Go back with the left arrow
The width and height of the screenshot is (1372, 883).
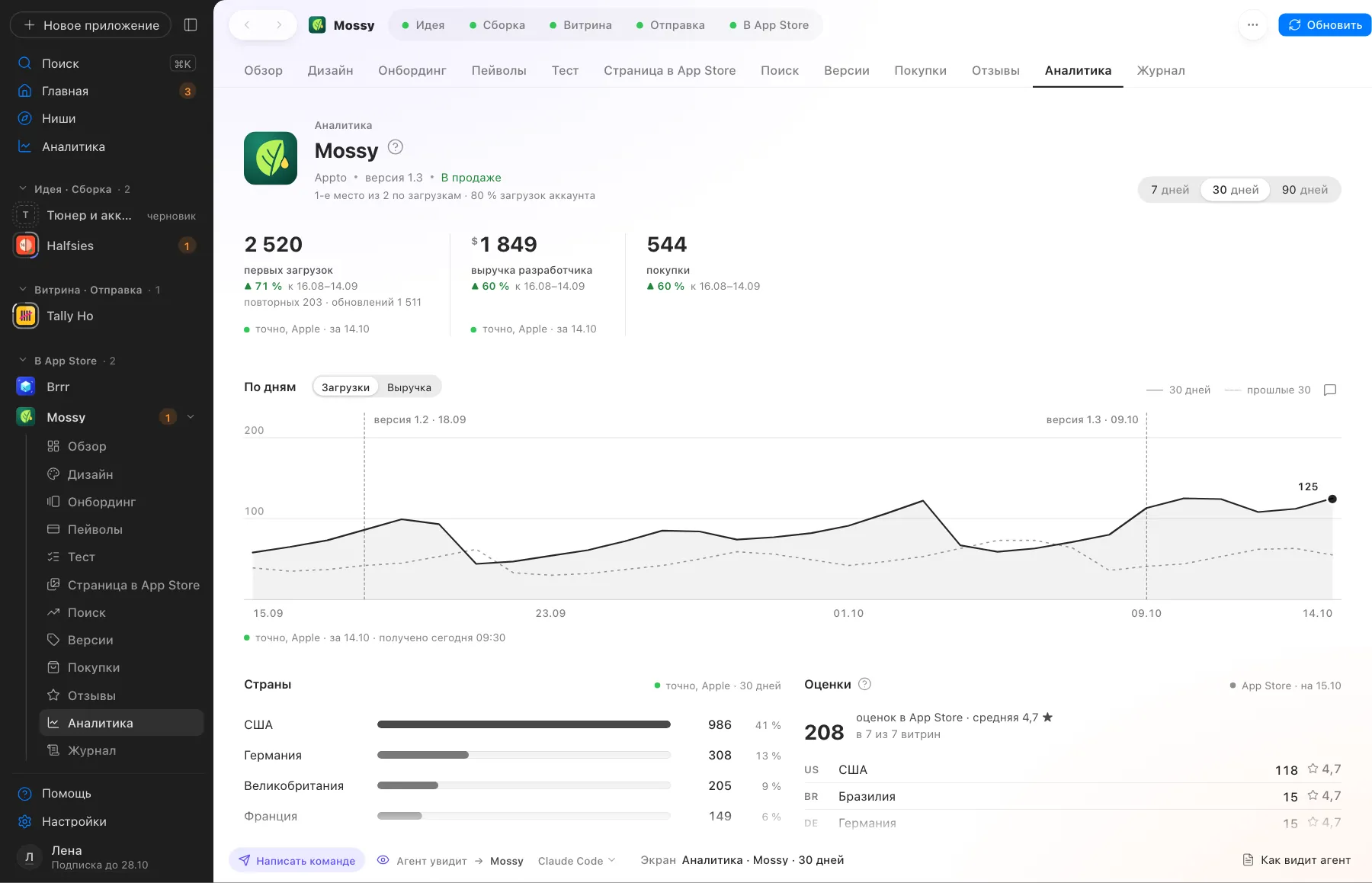247,25
